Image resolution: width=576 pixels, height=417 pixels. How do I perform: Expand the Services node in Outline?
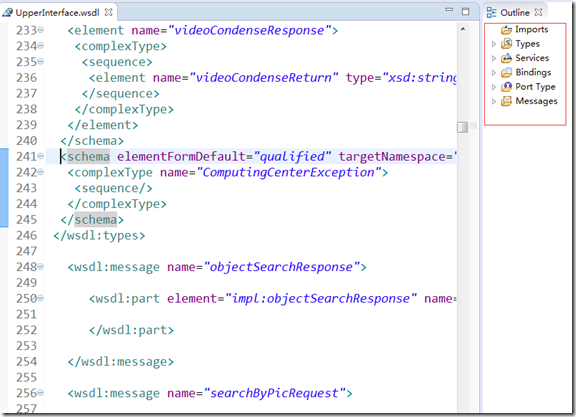pos(494,58)
